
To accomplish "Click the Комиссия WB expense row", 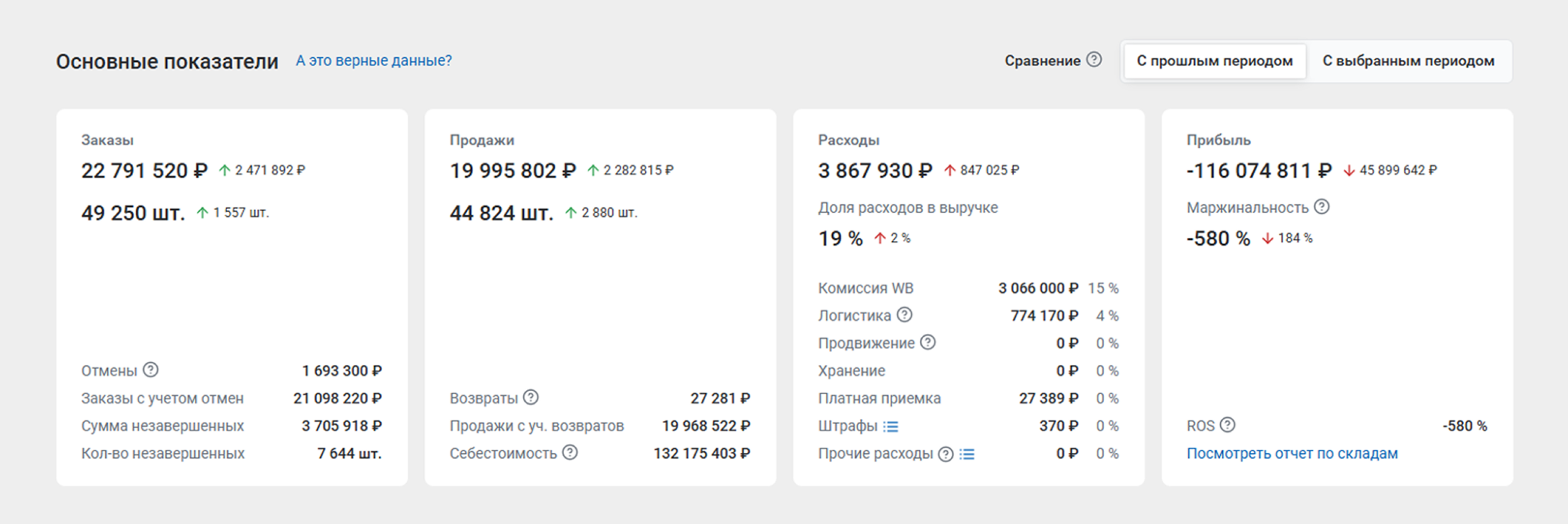I will coord(968,288).
